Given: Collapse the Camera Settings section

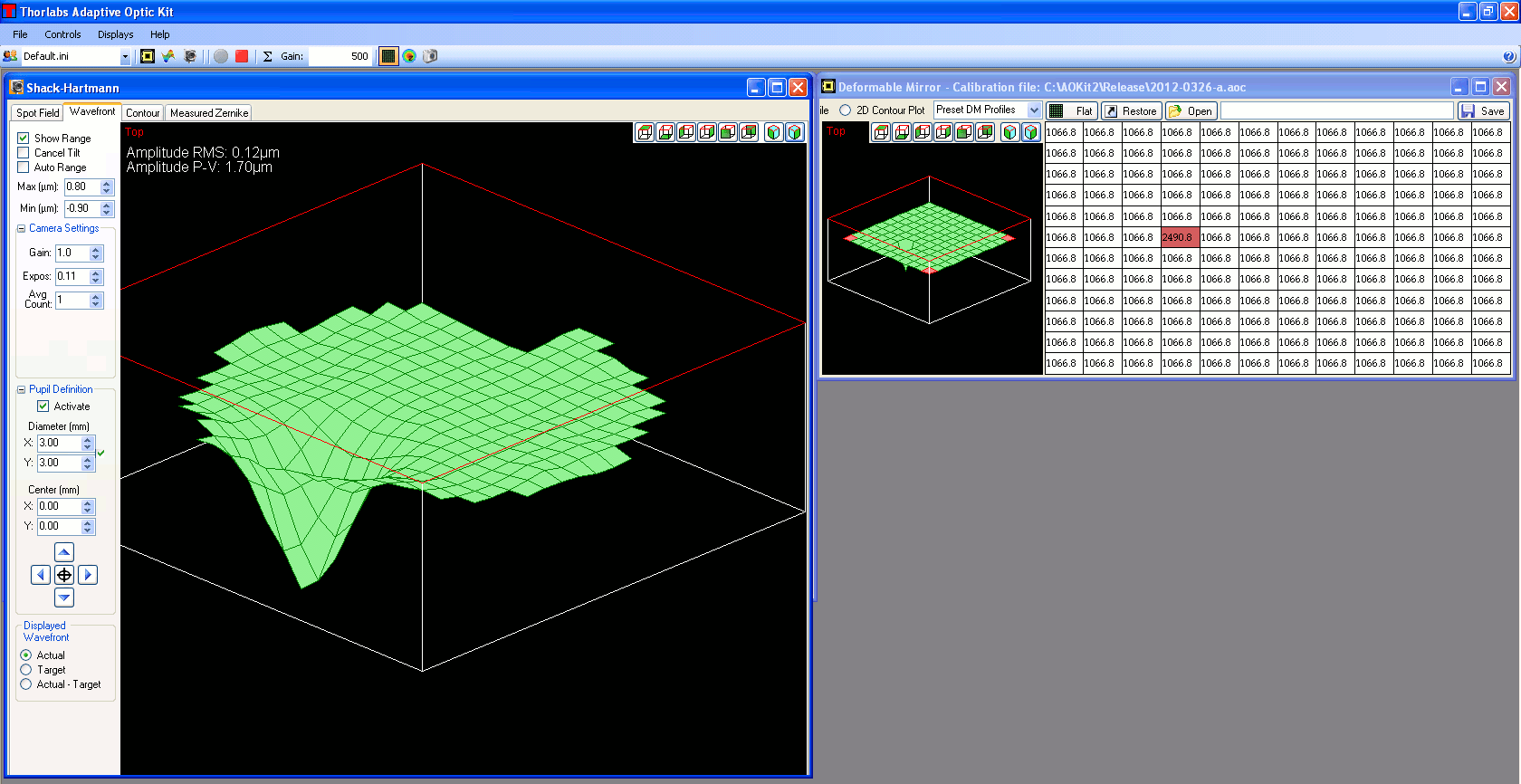Looking at the screenshot, I should (21, 229).
